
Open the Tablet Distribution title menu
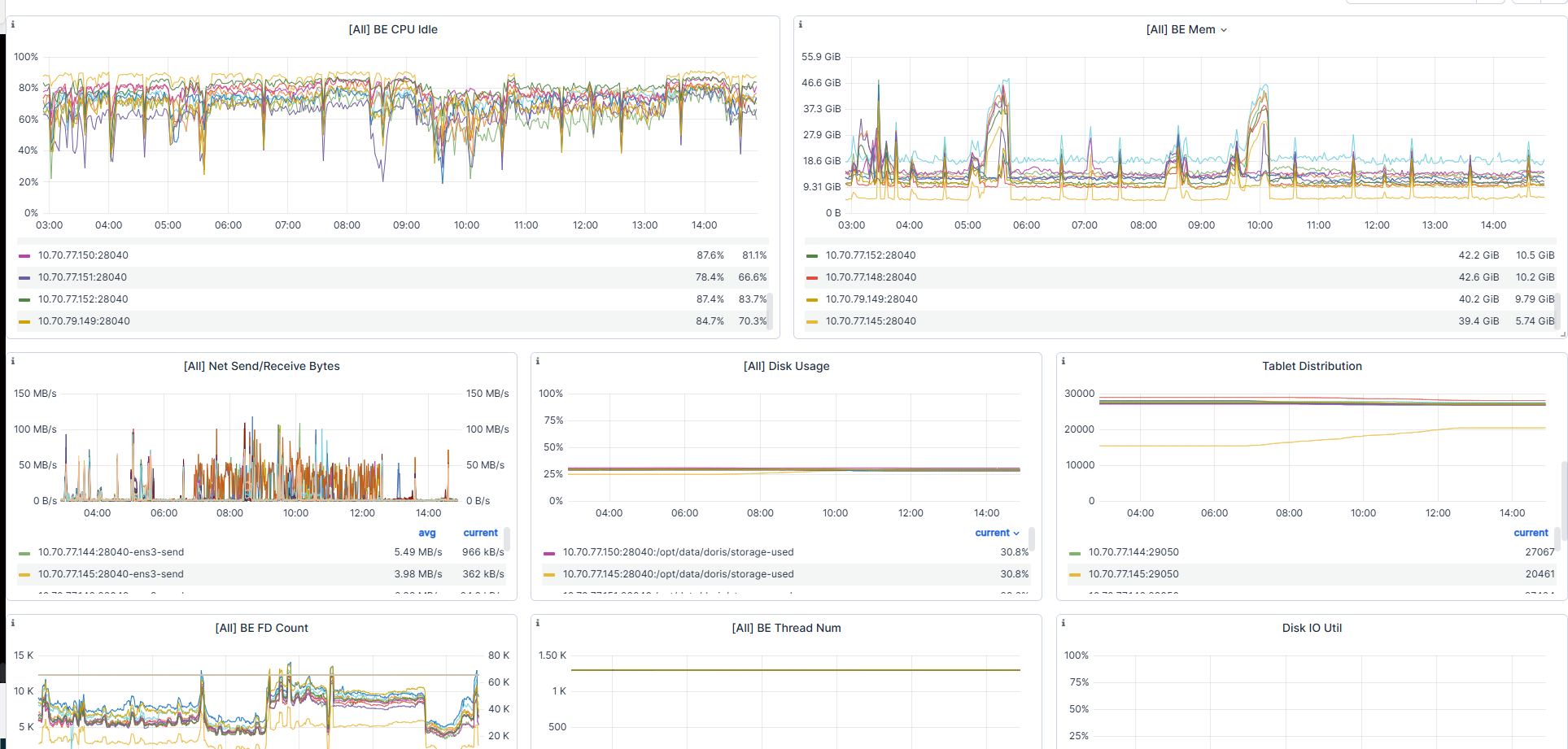(x=1312, y=366)
